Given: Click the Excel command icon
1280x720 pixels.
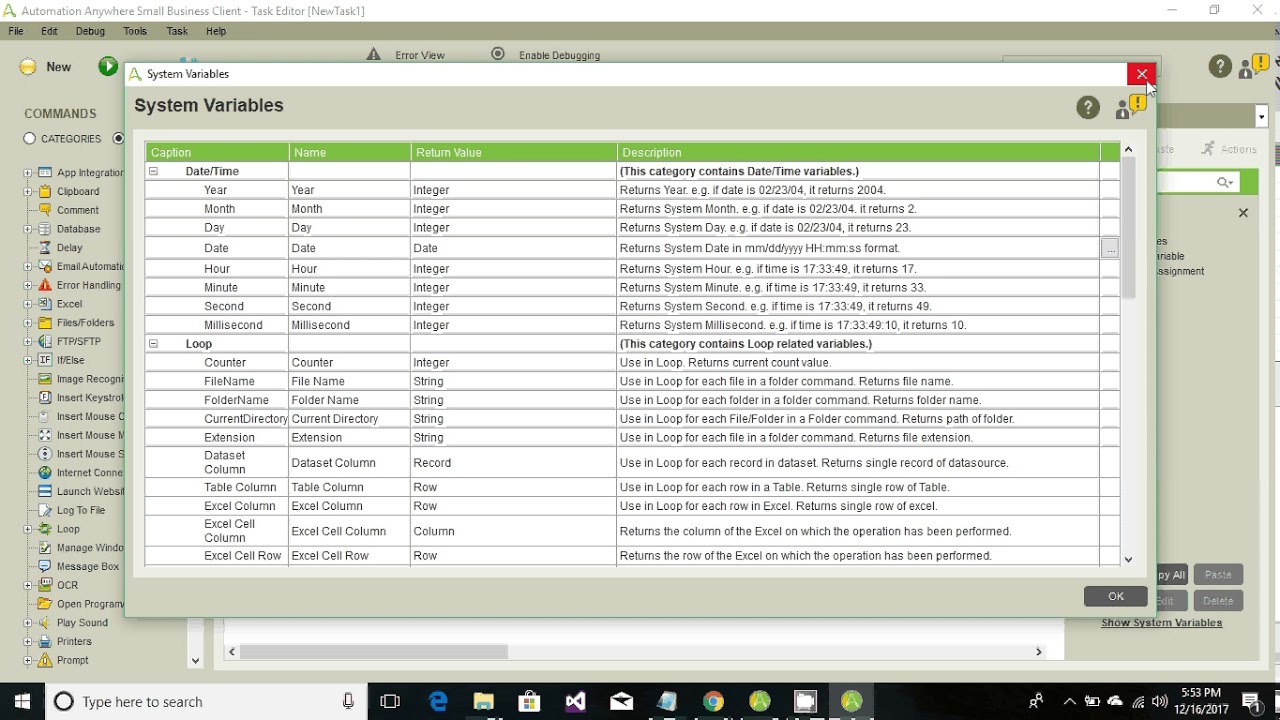Looking at the screenshot, I should (x=45, y=304).
